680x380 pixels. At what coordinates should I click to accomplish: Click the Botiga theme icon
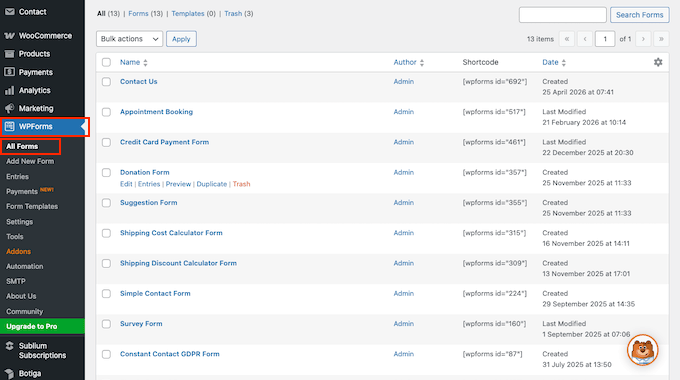pyautogui.click(x=10, y=373)
